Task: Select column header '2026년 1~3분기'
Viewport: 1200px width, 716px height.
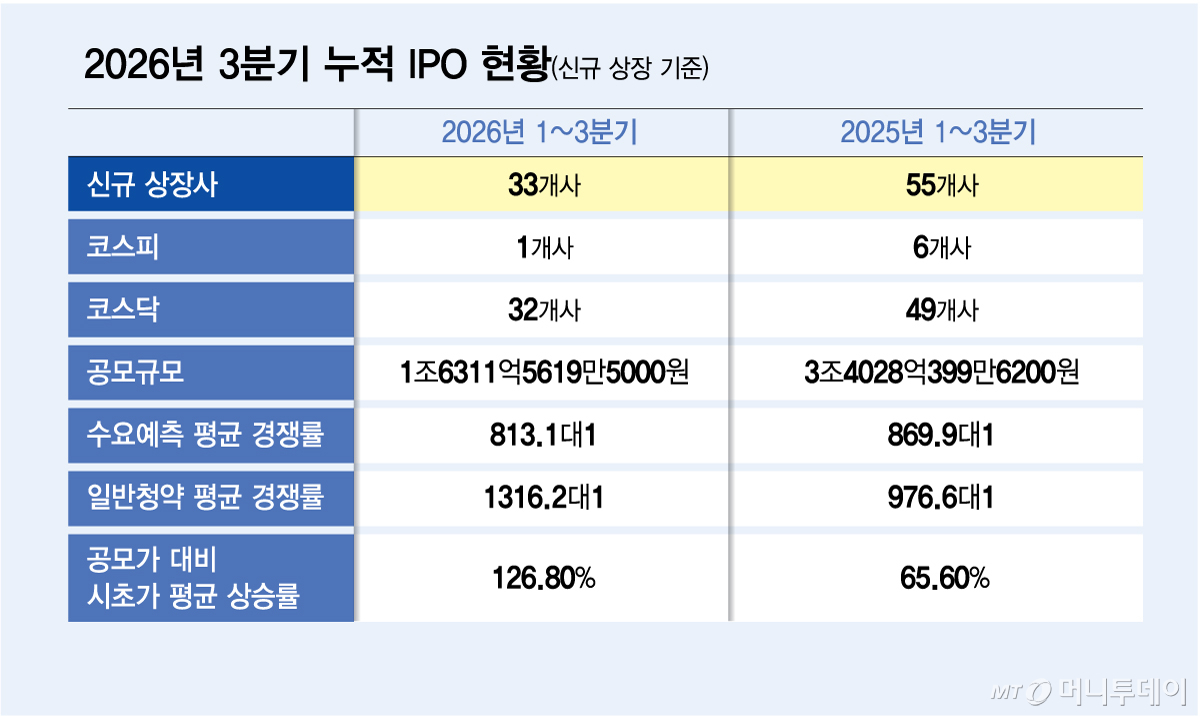Action: pyautogui.click(x=541, y=132)
